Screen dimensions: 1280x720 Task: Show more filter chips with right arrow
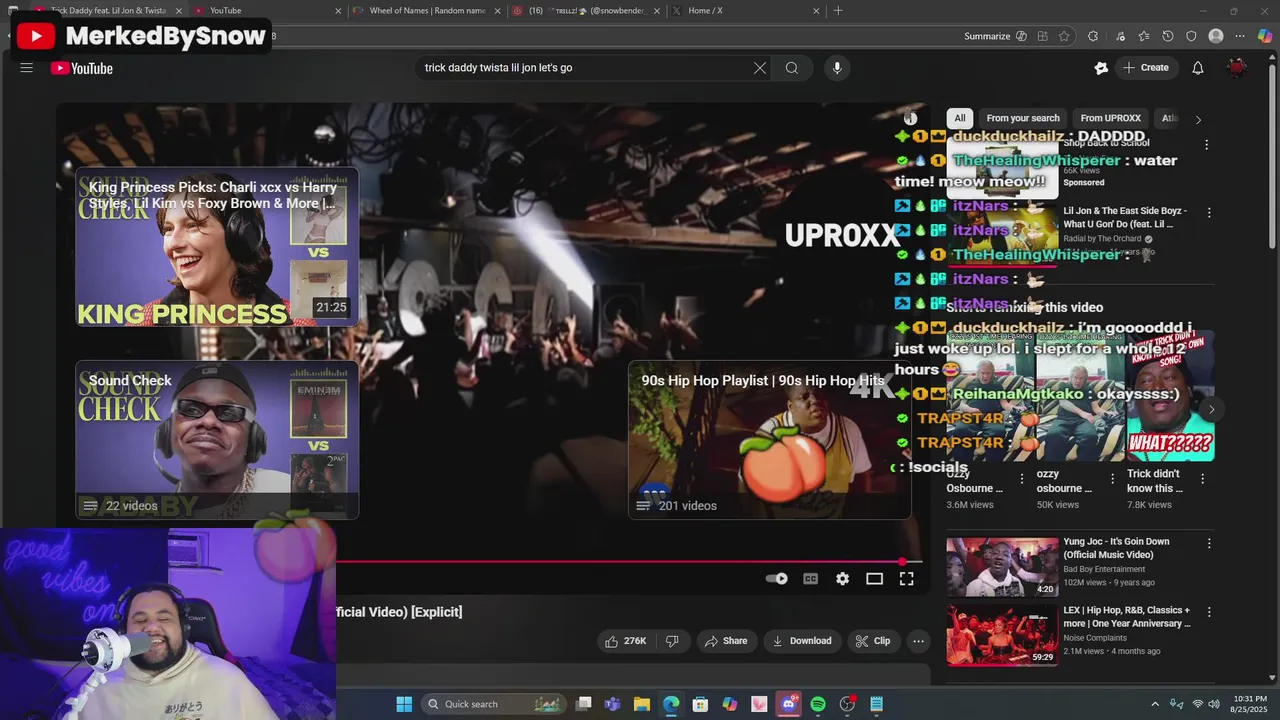tap(1198, 119)
